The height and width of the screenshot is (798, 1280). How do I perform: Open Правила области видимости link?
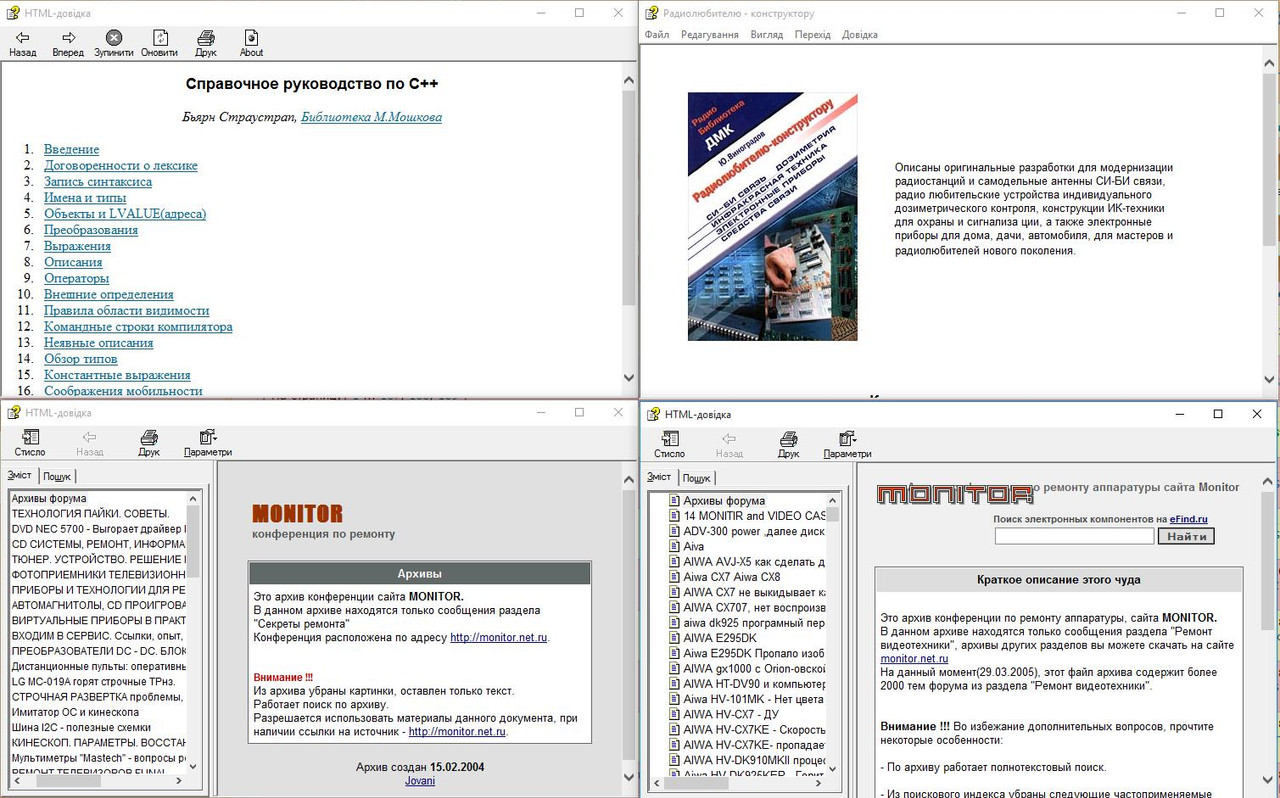pos(127,310)
